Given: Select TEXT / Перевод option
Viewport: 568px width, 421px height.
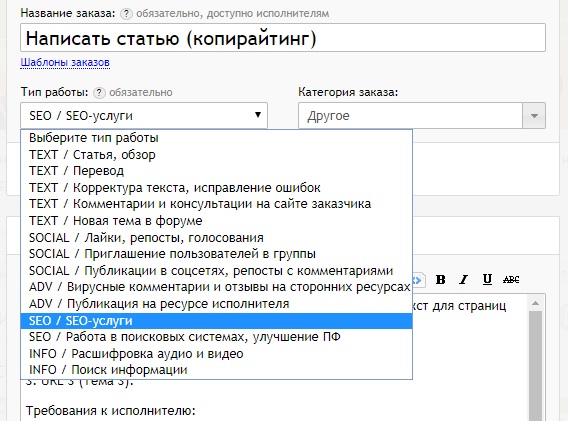Looking at the screenshot, I should pyautogui.click(x=217, y=171).
